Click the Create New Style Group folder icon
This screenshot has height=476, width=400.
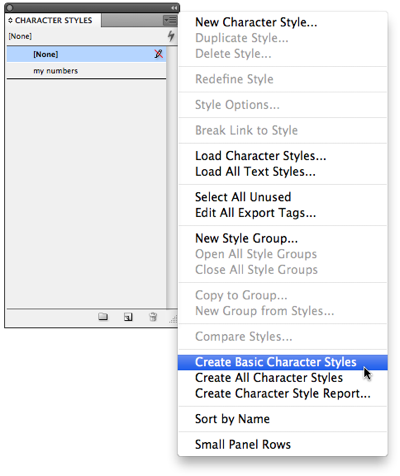click(103, 316)
